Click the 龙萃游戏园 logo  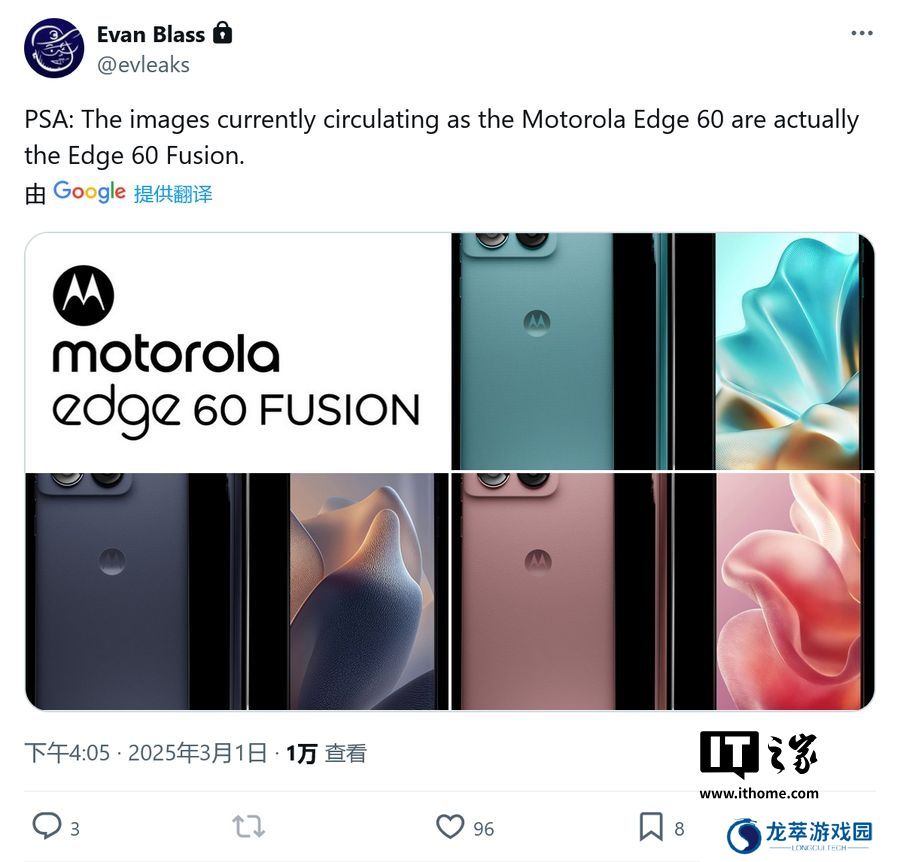(x=800, y=836)
